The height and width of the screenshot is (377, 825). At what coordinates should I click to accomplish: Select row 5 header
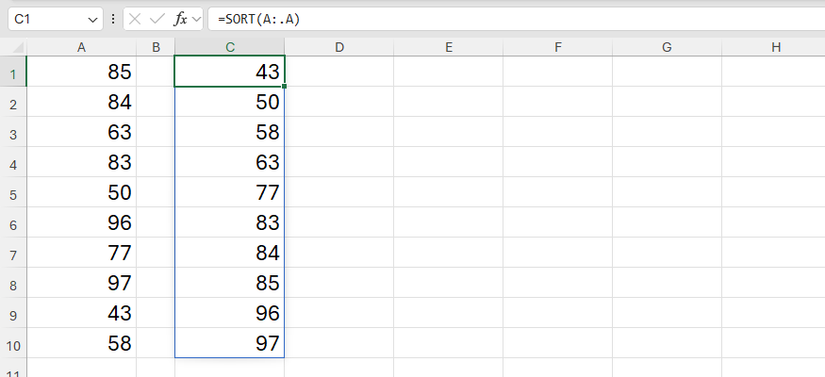coord(13,192)
